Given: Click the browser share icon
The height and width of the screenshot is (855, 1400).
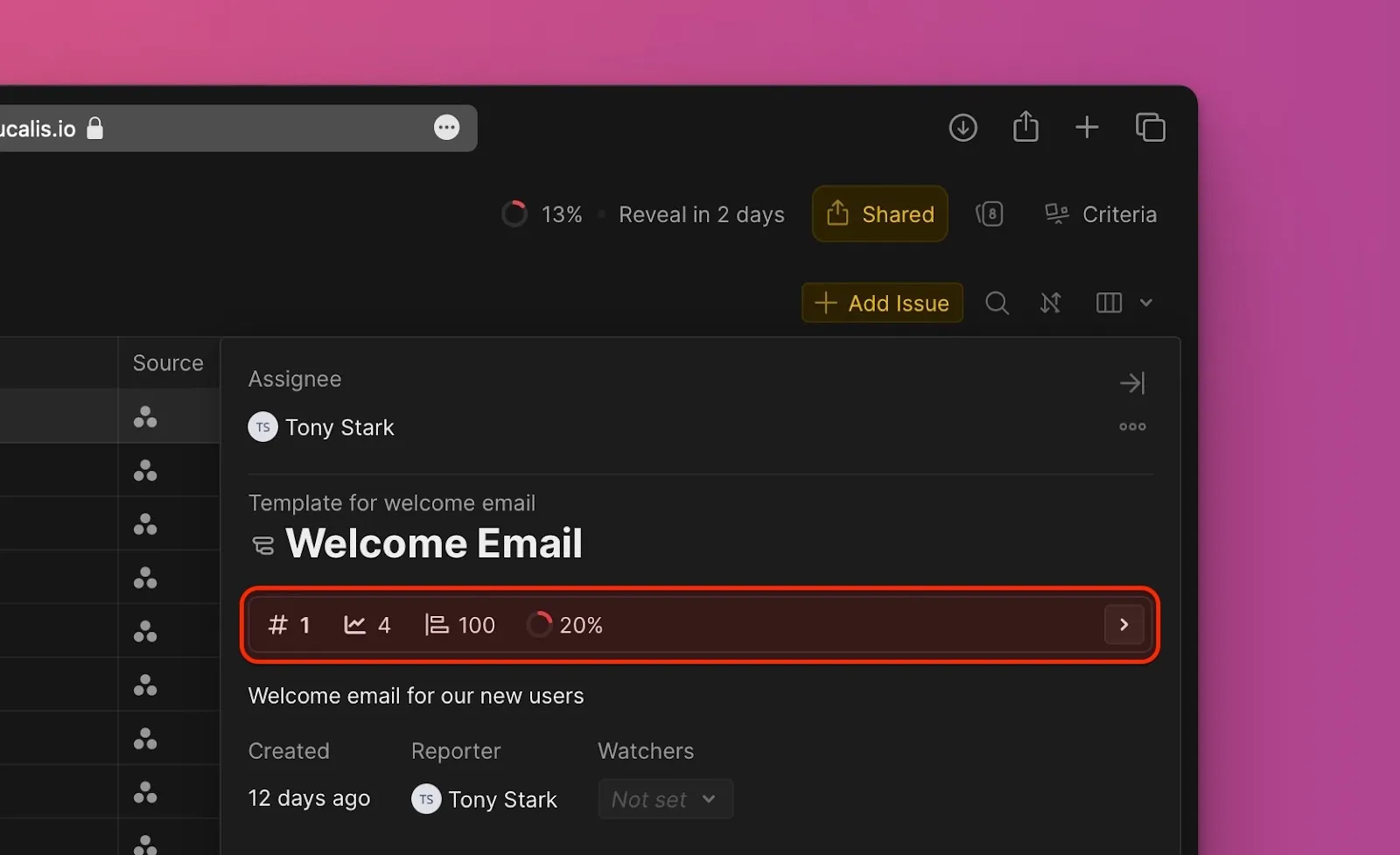Looking at the screenshot, I should coord(1025,128).
